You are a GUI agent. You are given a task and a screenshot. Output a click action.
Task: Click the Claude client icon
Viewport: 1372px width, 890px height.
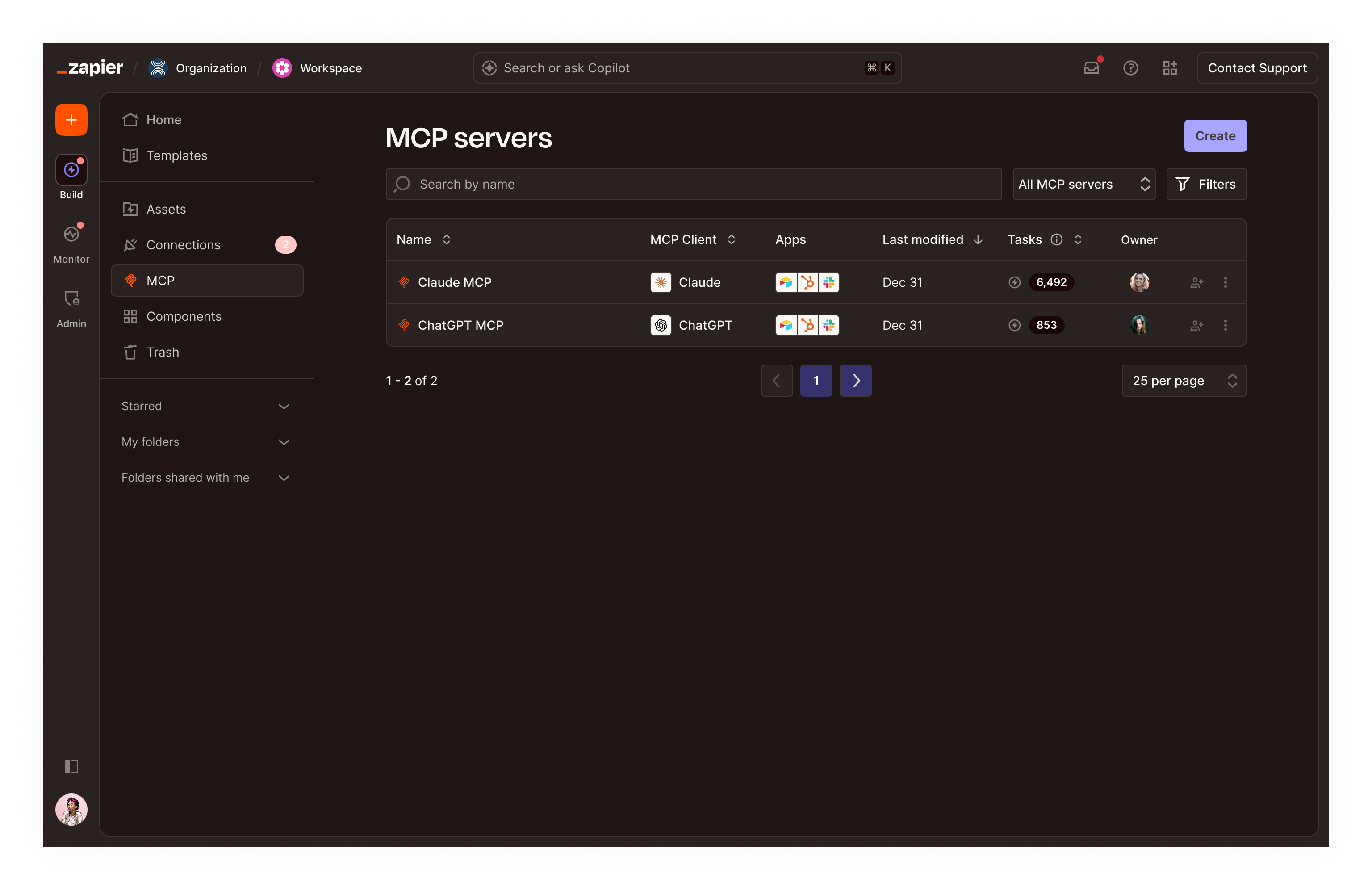tap(661, 282)
